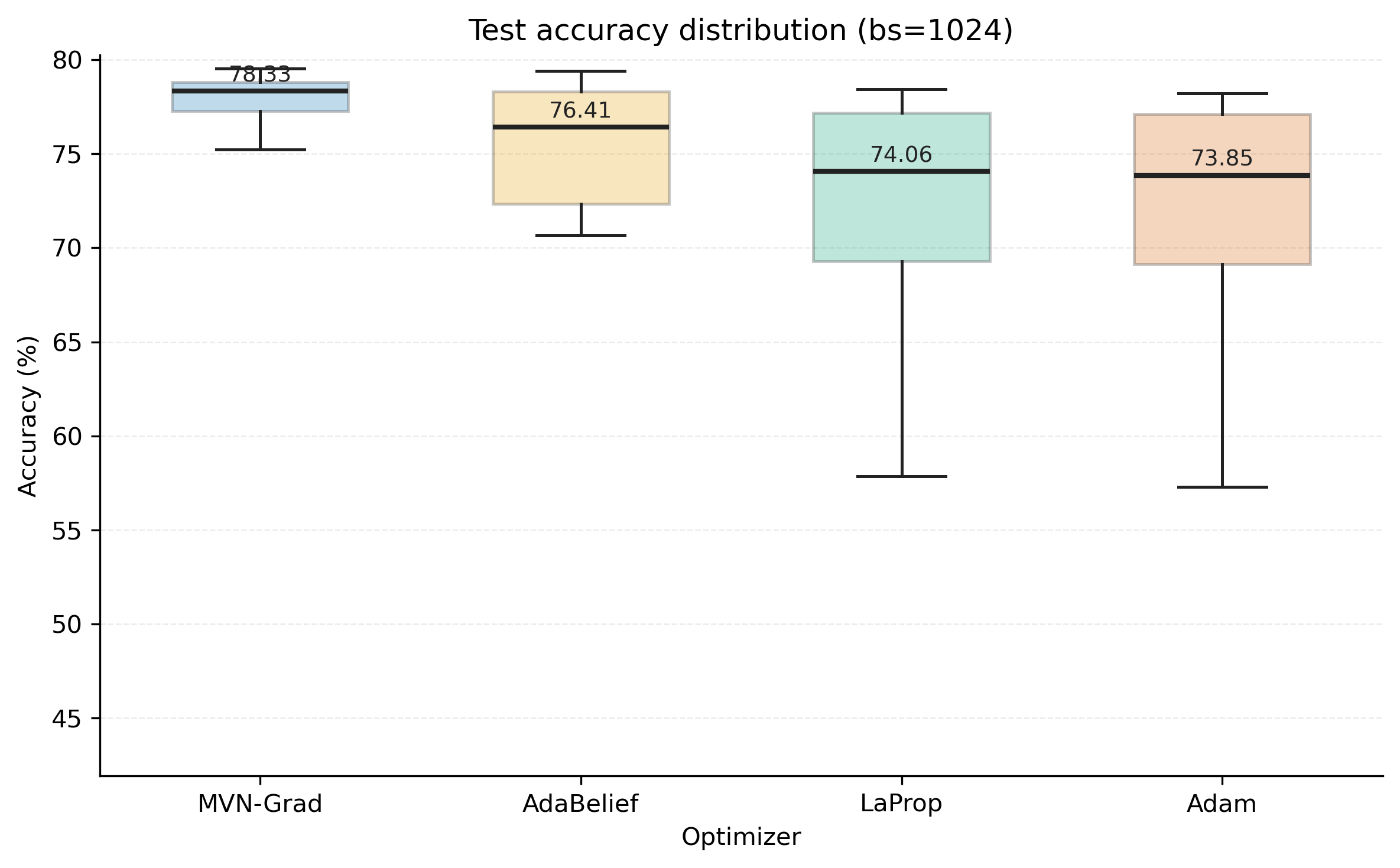Select the LaProp x-axis label

901,804
